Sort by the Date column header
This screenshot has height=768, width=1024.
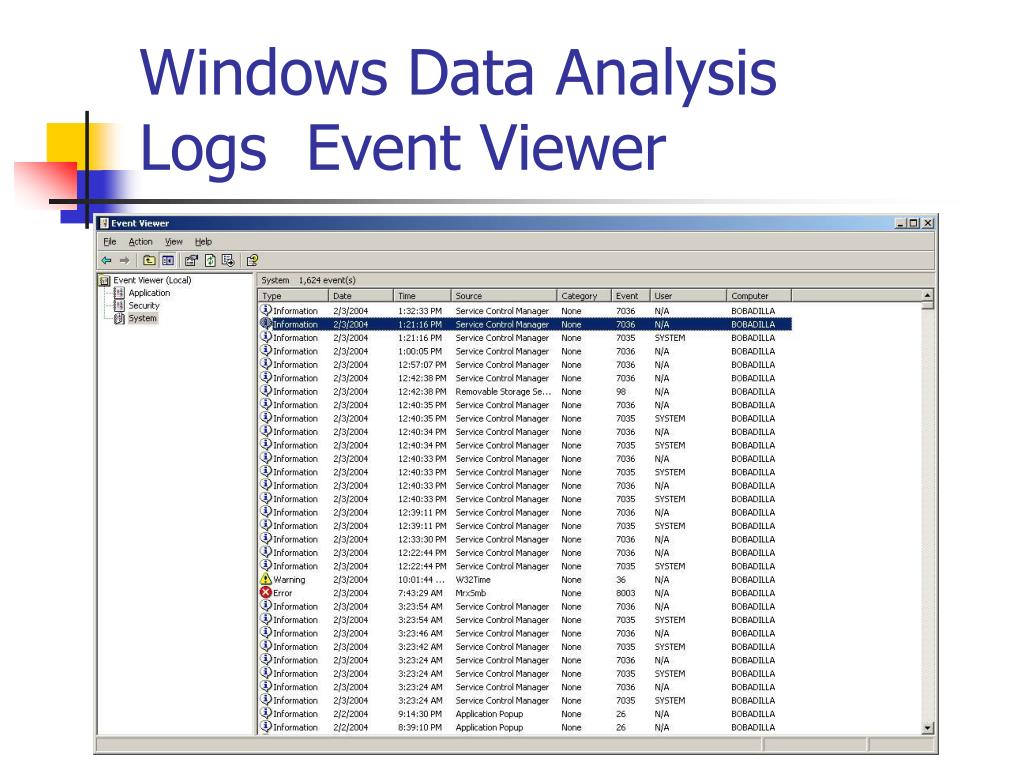[x=360, y=296]
